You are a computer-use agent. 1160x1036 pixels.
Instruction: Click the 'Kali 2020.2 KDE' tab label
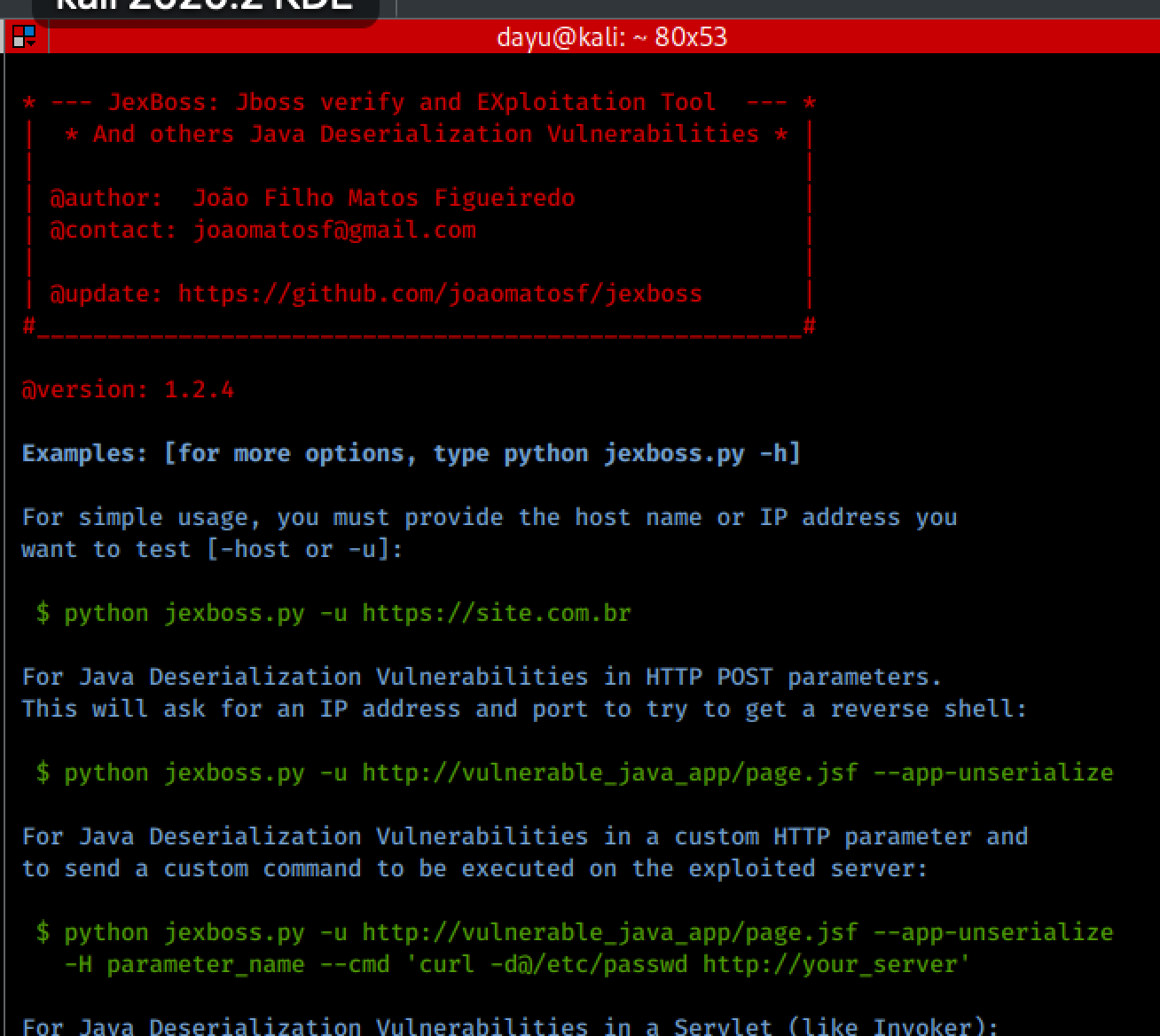pos(204,7)
